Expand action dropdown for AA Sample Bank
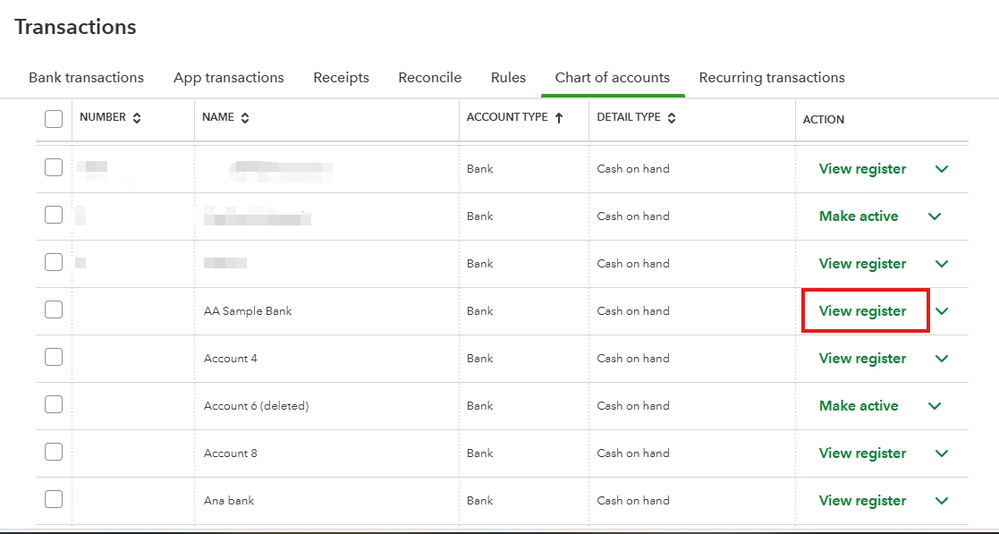 tap(942, 311)
